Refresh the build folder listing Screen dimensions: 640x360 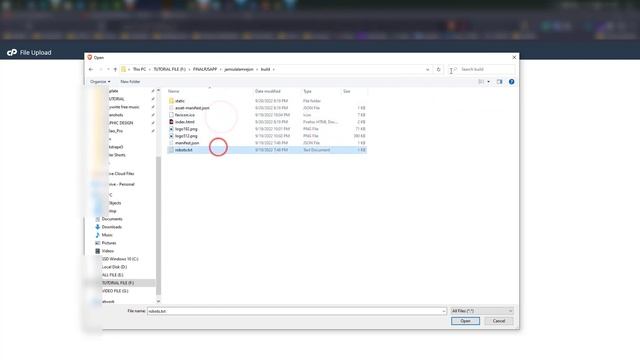438,69
